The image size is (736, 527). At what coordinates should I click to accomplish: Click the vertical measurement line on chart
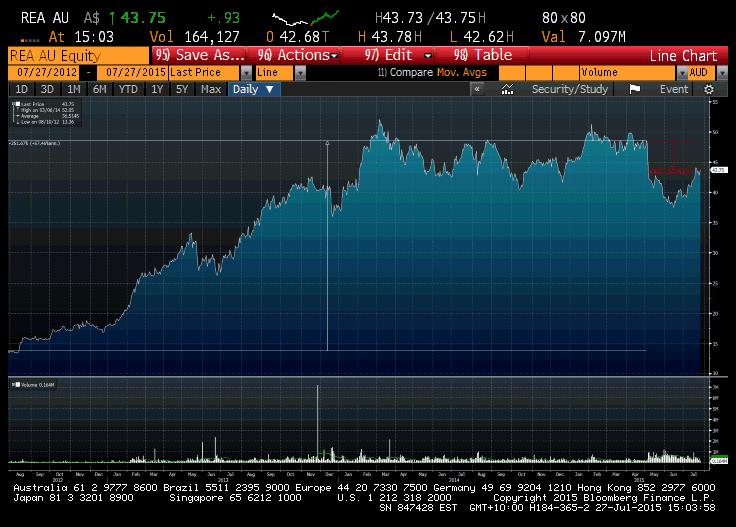(328, 245)
